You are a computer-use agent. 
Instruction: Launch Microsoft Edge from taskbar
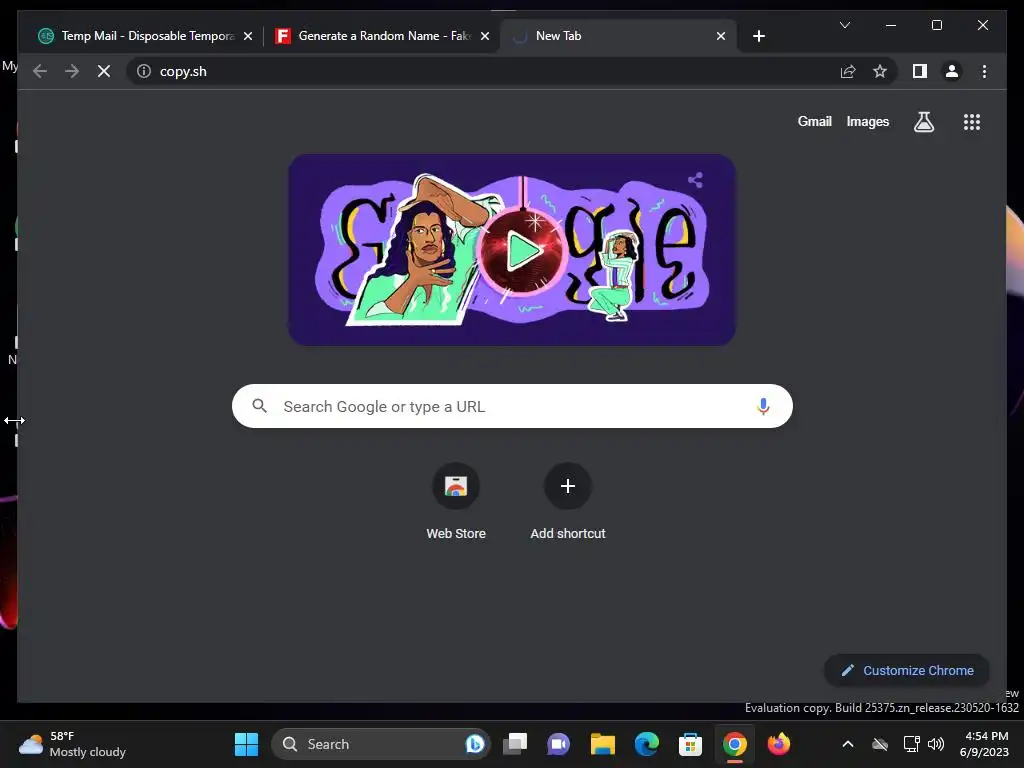[647, 744]
